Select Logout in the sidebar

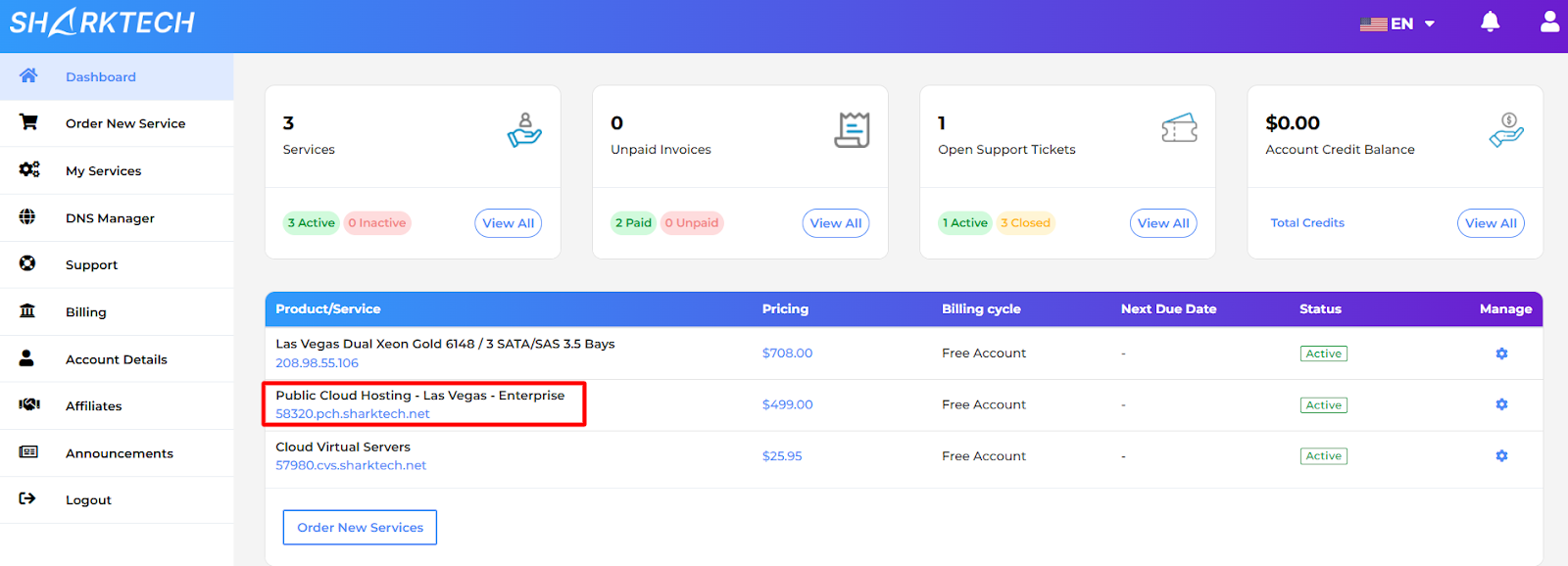click(x=117, y=499)
